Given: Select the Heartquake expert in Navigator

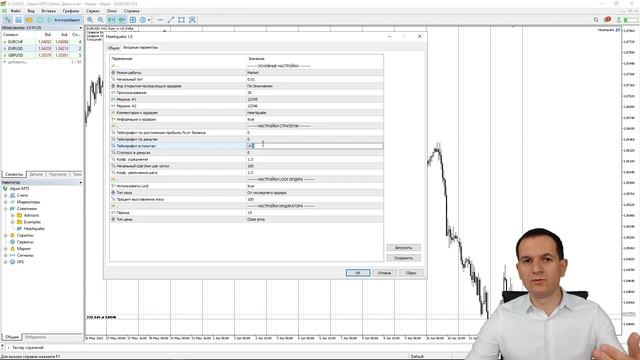Looking at the screenshot, I should pyautogui.click(x=34, y=229).
